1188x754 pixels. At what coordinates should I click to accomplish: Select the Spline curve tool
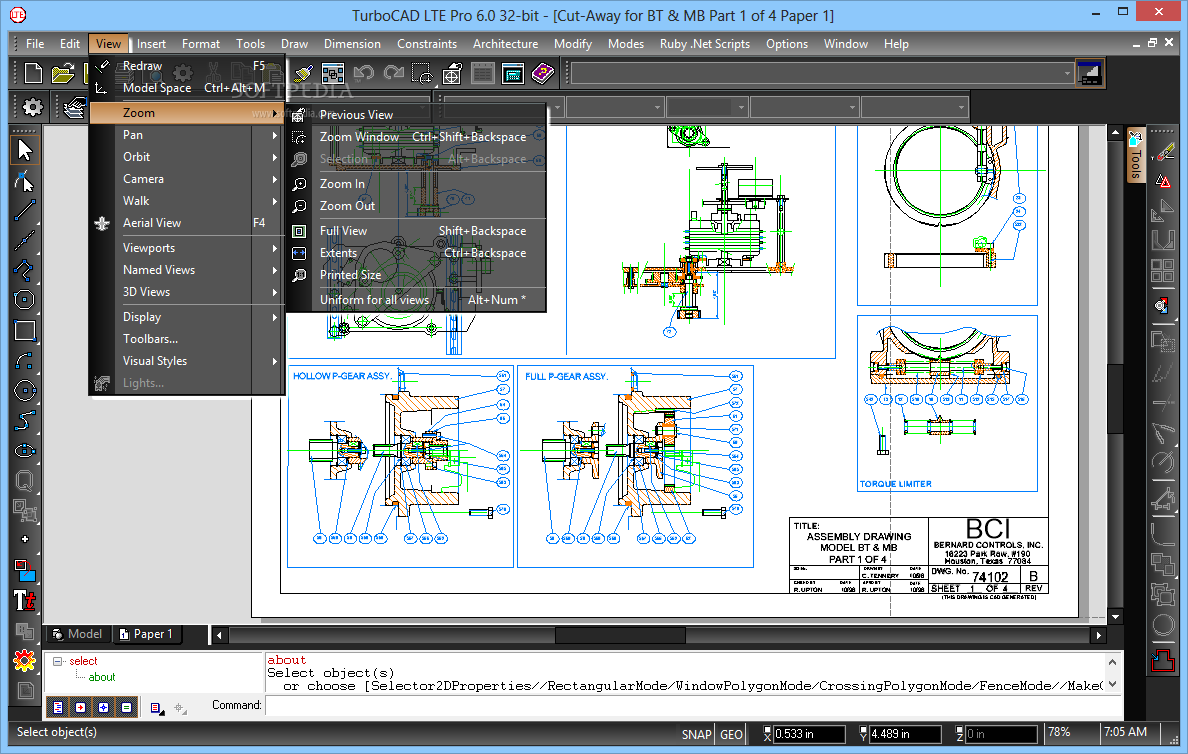(x=24, y=421)
